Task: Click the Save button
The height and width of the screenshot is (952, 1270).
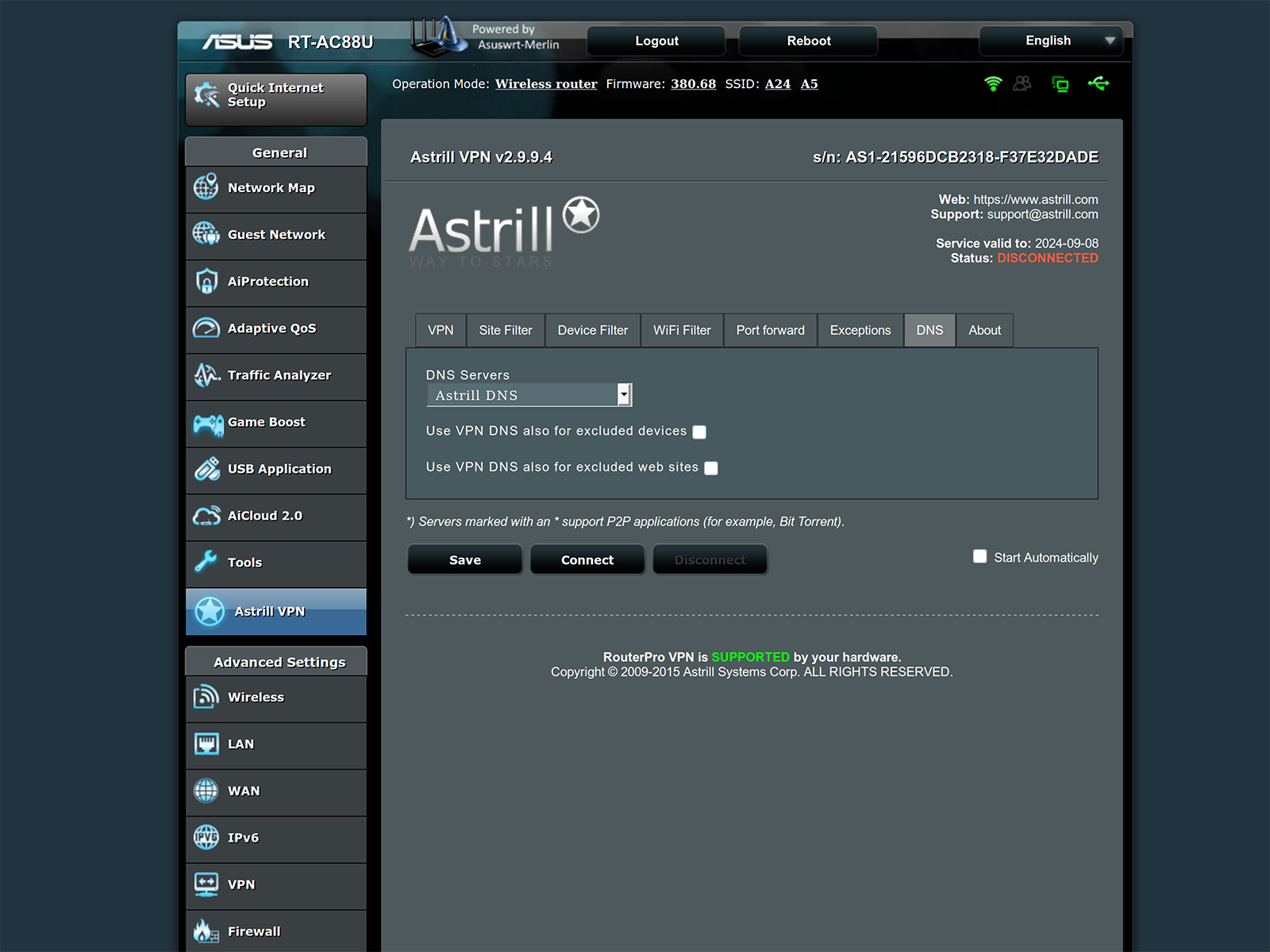Action: [x=465, y=559]
